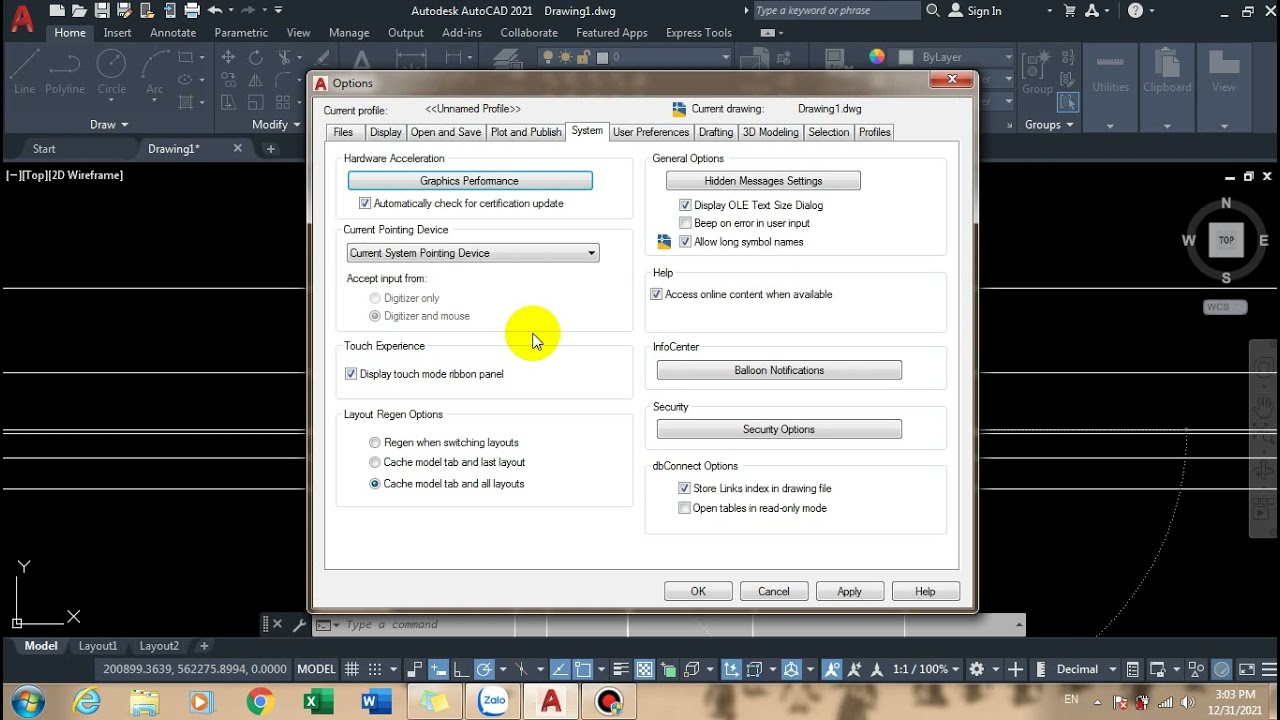Toggle Access online content when available
Viewport: 1280px width, 720px height.
point(656,294)
